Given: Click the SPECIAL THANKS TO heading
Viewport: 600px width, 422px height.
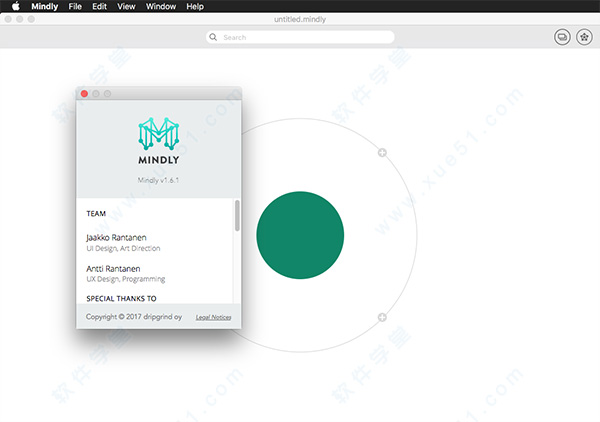Looking at the screenshot, I should tap(121, 298).
